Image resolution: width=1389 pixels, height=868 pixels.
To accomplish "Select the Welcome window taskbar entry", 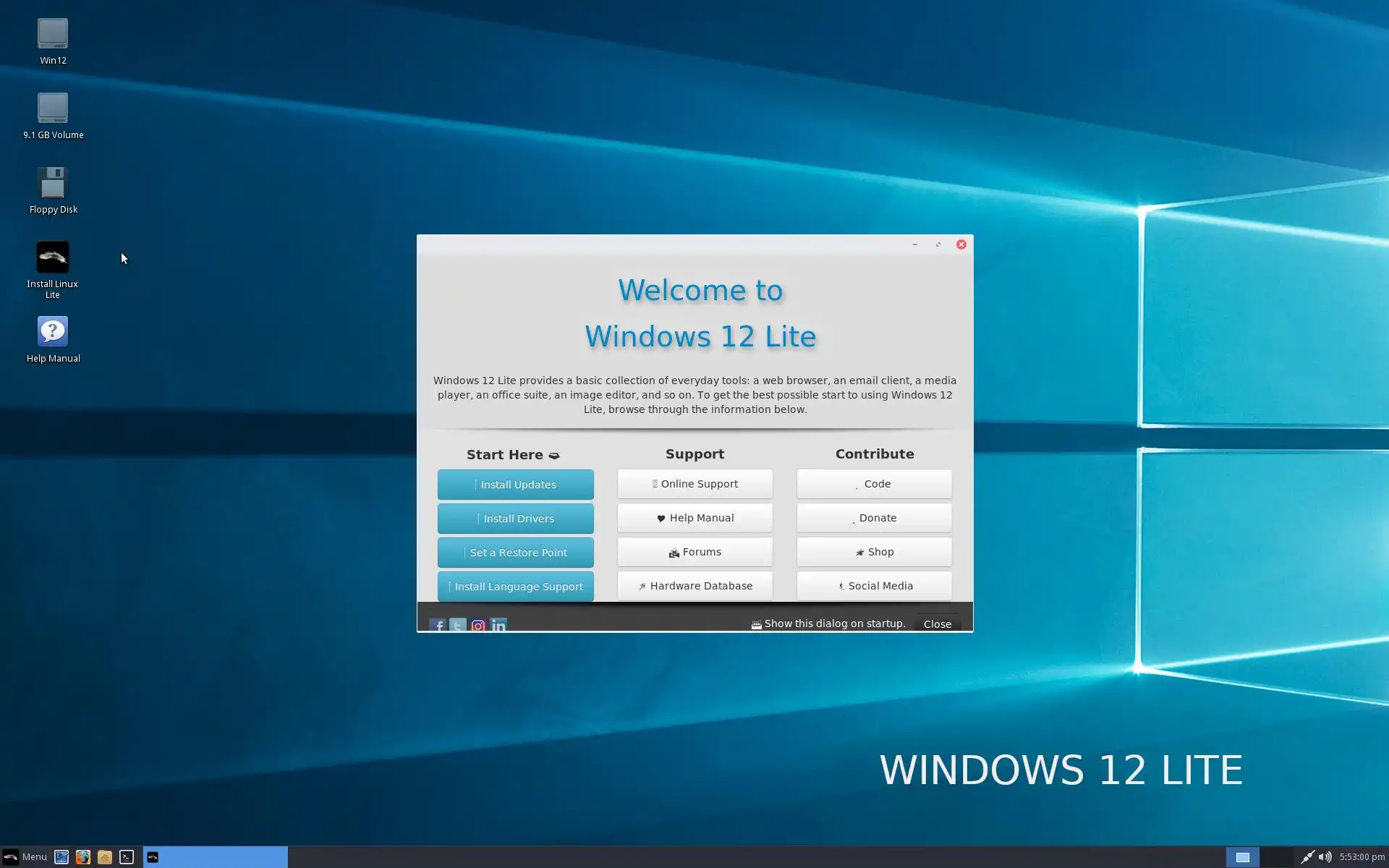I will pos(215,857).
